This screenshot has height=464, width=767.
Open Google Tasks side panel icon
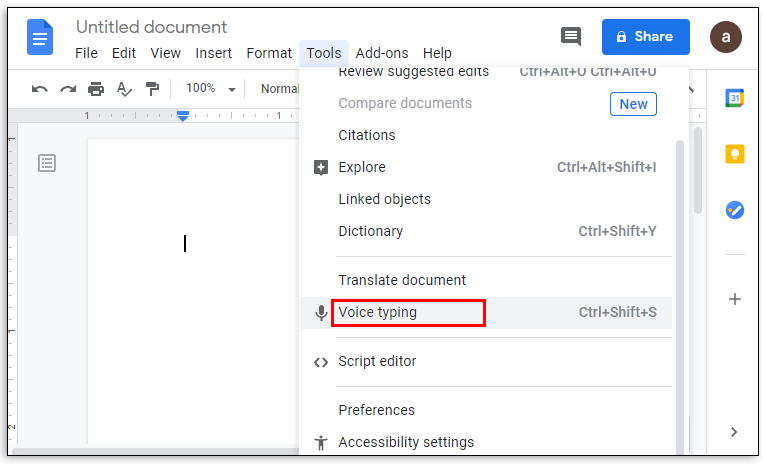pos(734,210)
